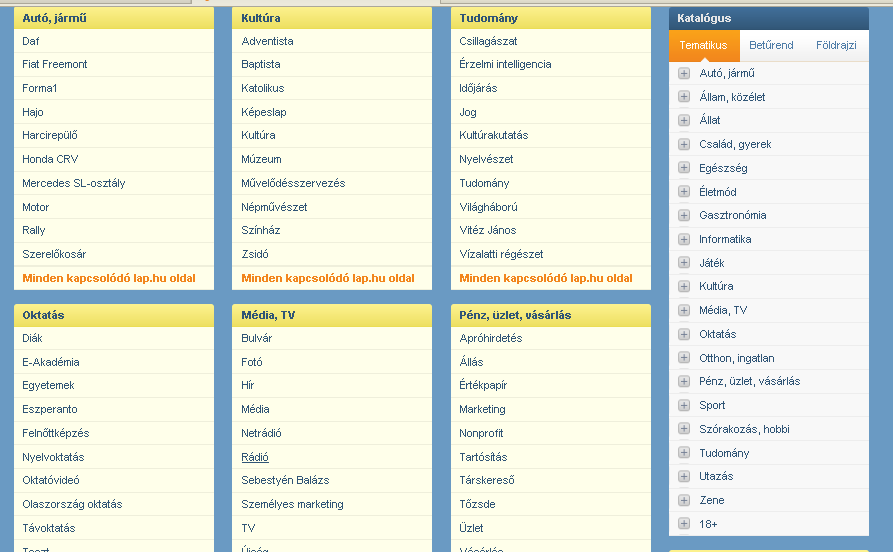Expand the Informatika catalog category
The image size is (893, 552).
pos(684,239)
